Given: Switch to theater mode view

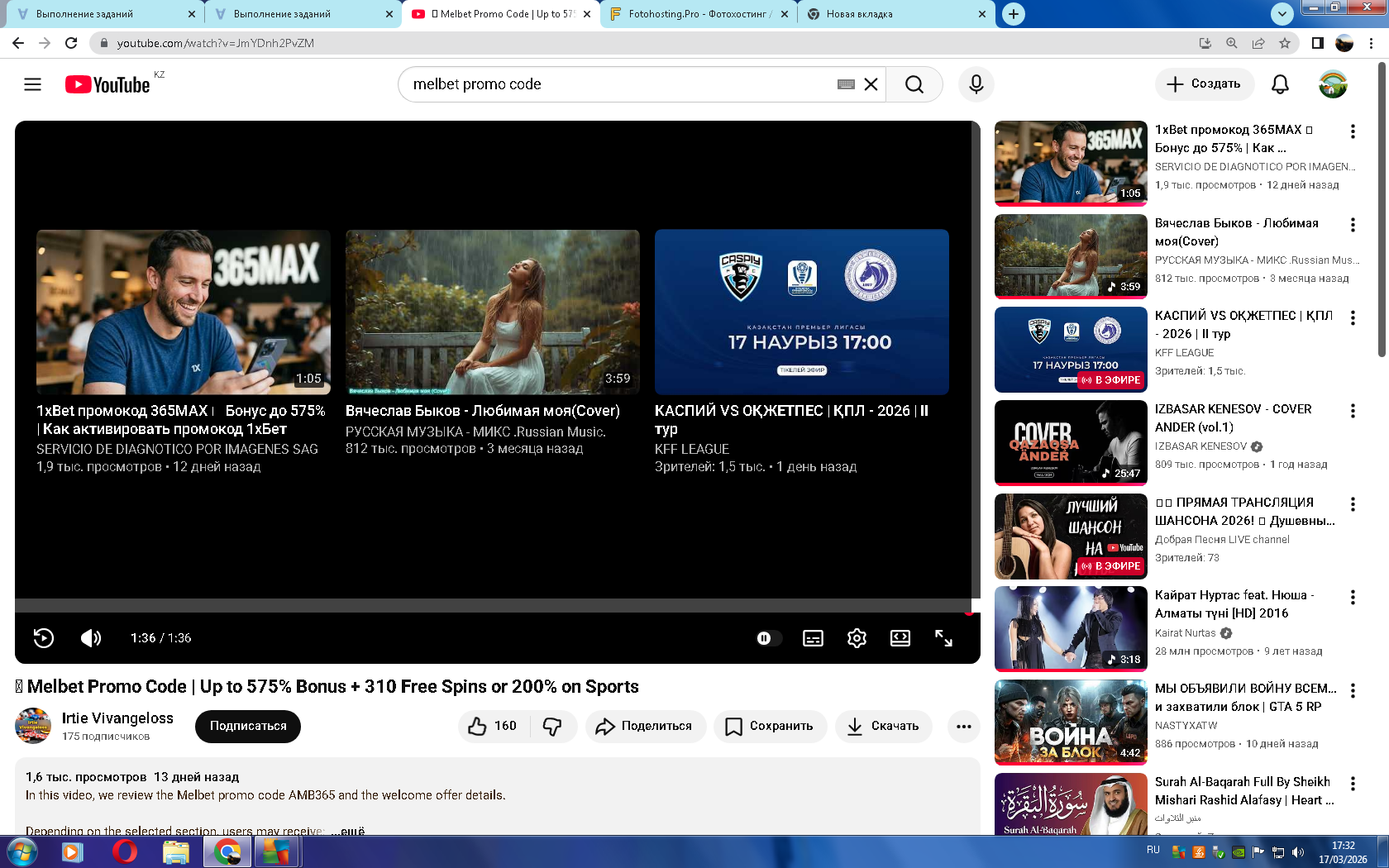Looking at the screenshot, I should pyautogui.click(x=900, y=638).
